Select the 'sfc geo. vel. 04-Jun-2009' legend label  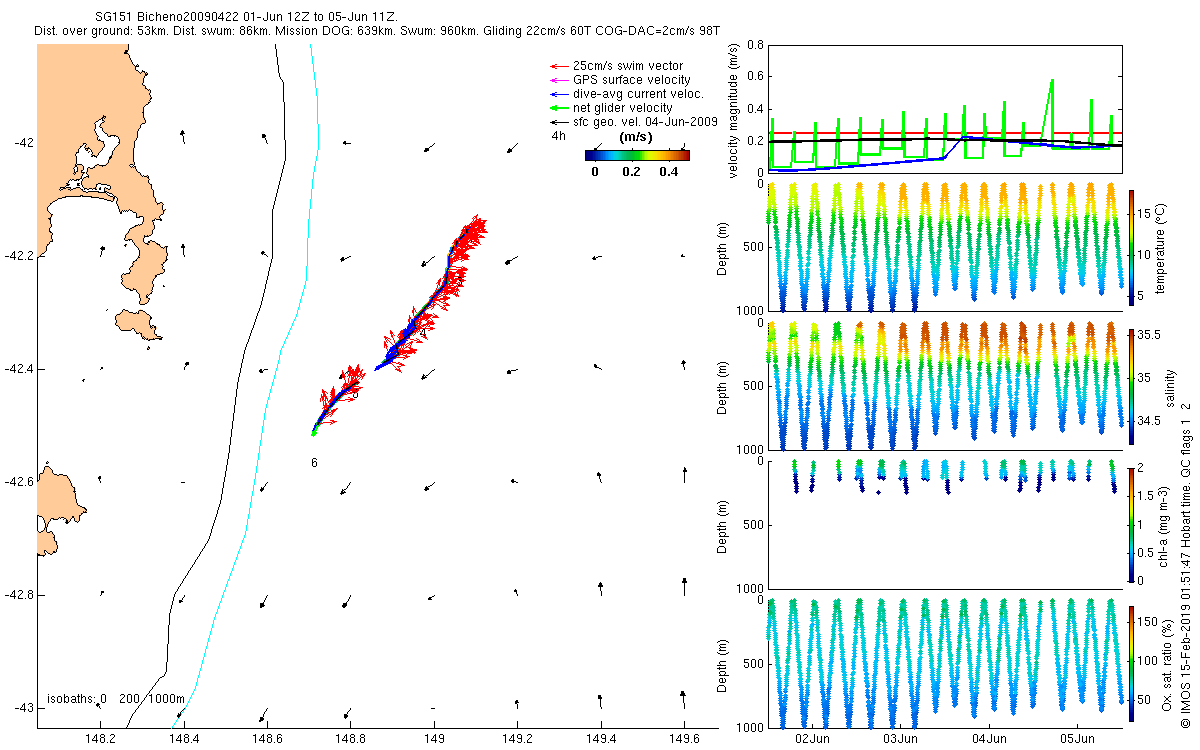[x=645, y=122]
